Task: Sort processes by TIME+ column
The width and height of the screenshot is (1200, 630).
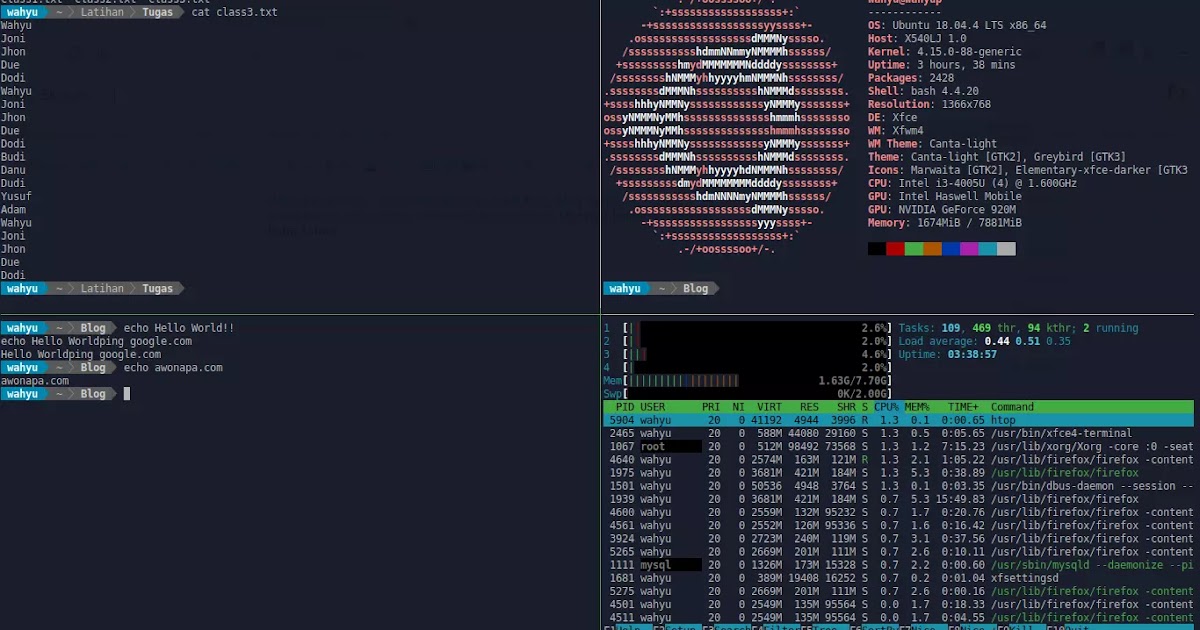Action: click(x=962, y=407)
